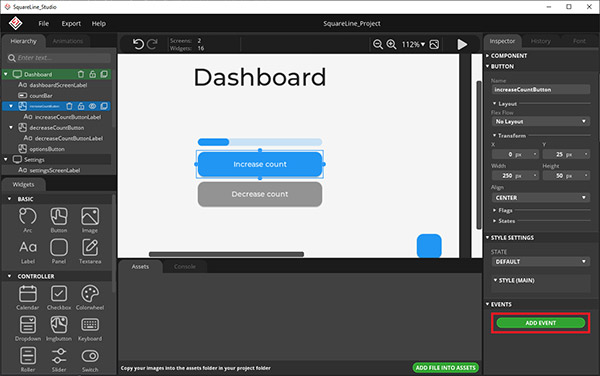The width and height of the screenshot is (600, 376).
Task: Toggle visibility eye of increaseCountButton
Action: (92, 106)
